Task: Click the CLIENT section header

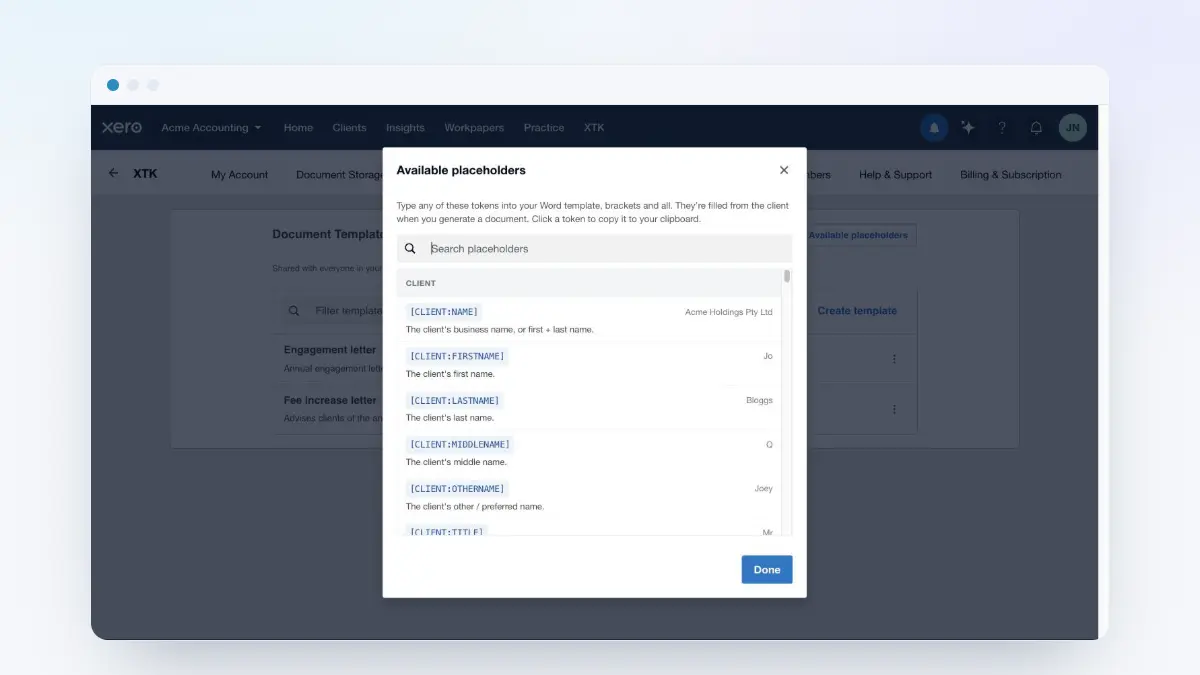Action: click(589, 283)
